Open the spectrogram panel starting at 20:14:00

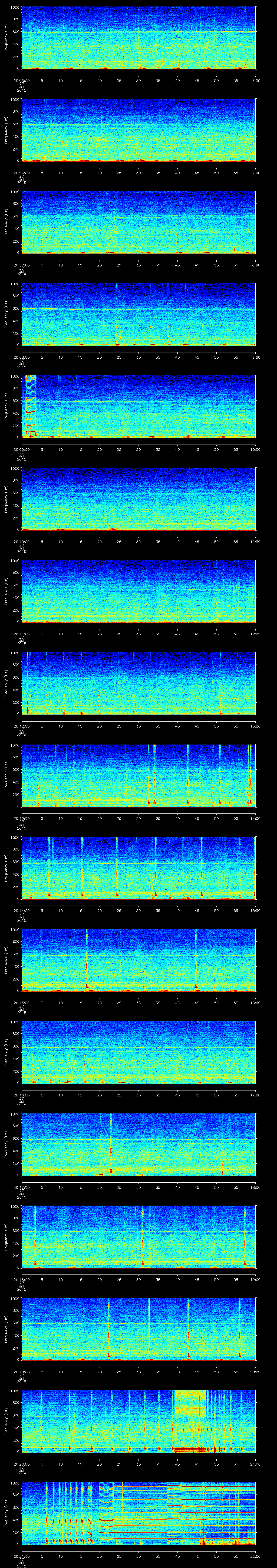138,868
